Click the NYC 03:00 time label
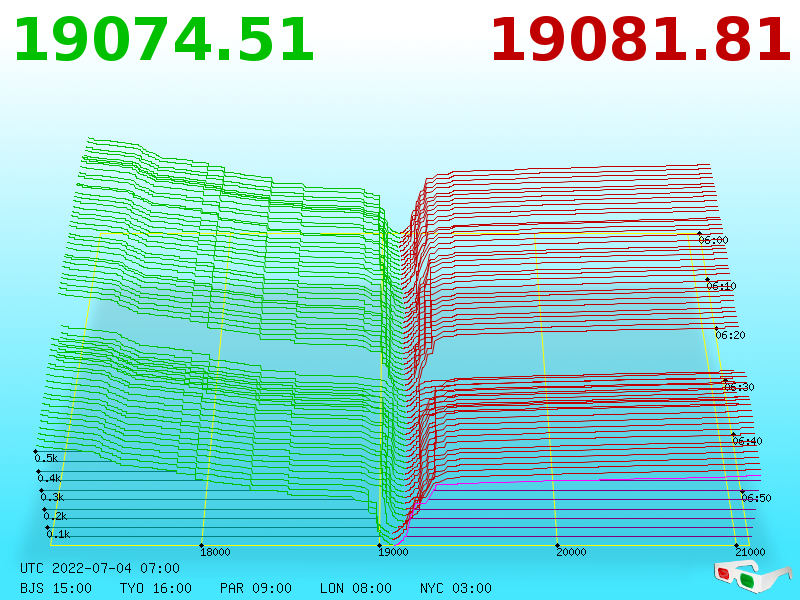800x600 pixels. pos(456,588)
